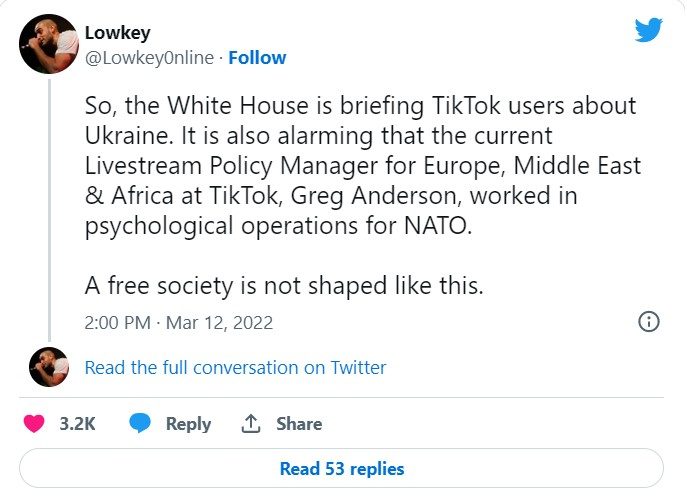Read the full conversation on Twitter
This screenshot has width=687, height=496.
click(235, 367)
